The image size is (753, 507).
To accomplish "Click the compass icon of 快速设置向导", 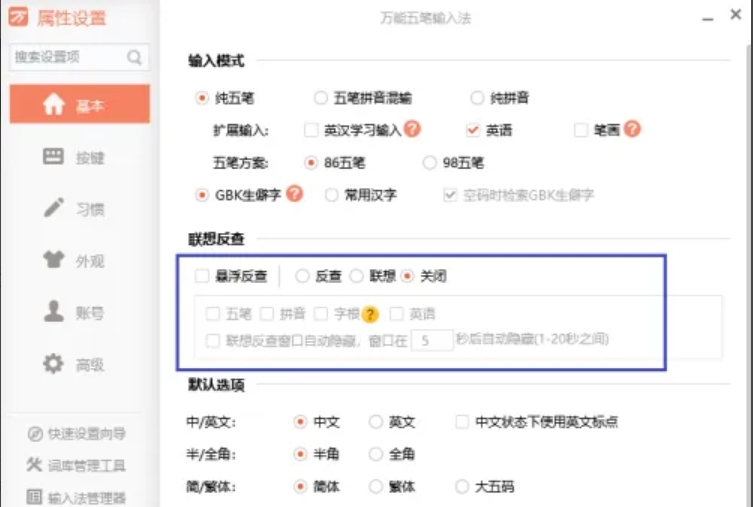I will click(35, 434).
